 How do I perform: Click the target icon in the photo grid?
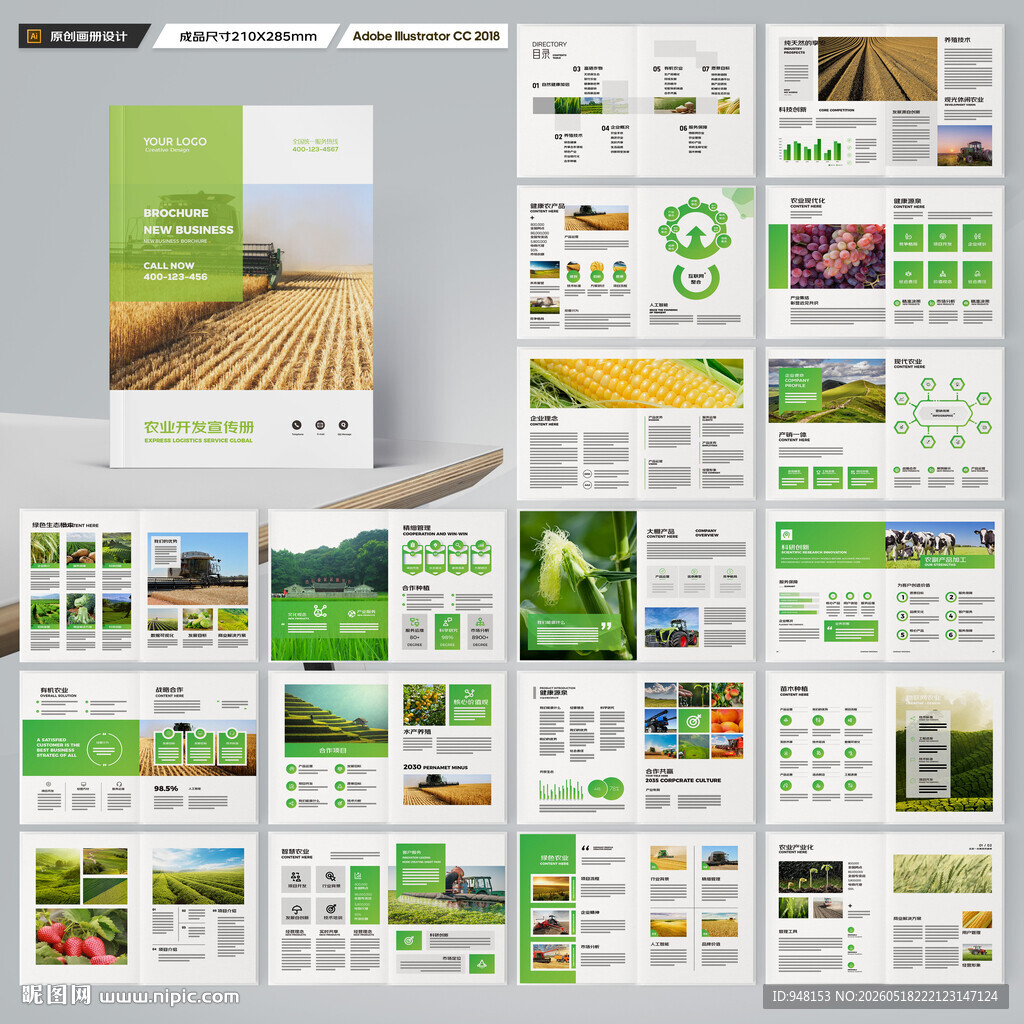tap(694, 720)
